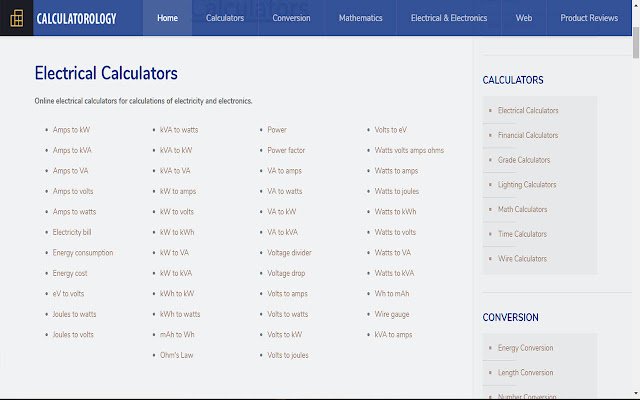Open the kVA to VA calculator

175,171
